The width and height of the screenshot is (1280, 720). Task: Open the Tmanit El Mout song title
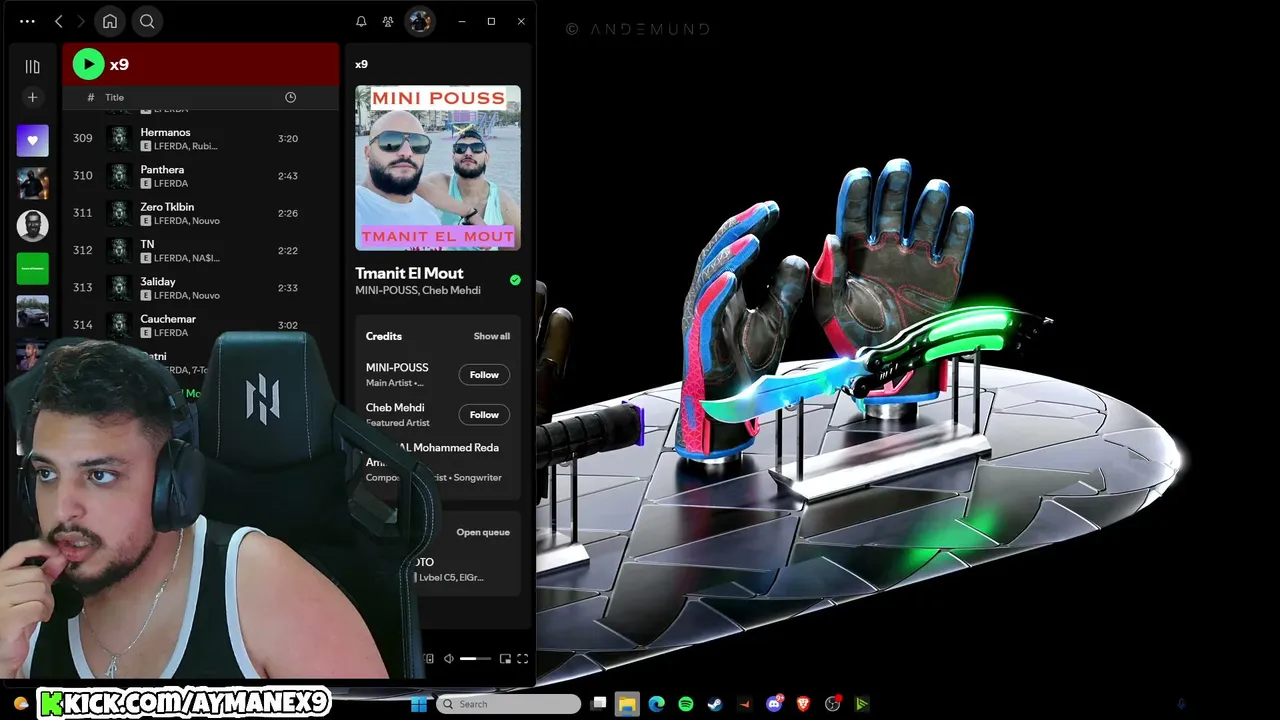(409, 273)
